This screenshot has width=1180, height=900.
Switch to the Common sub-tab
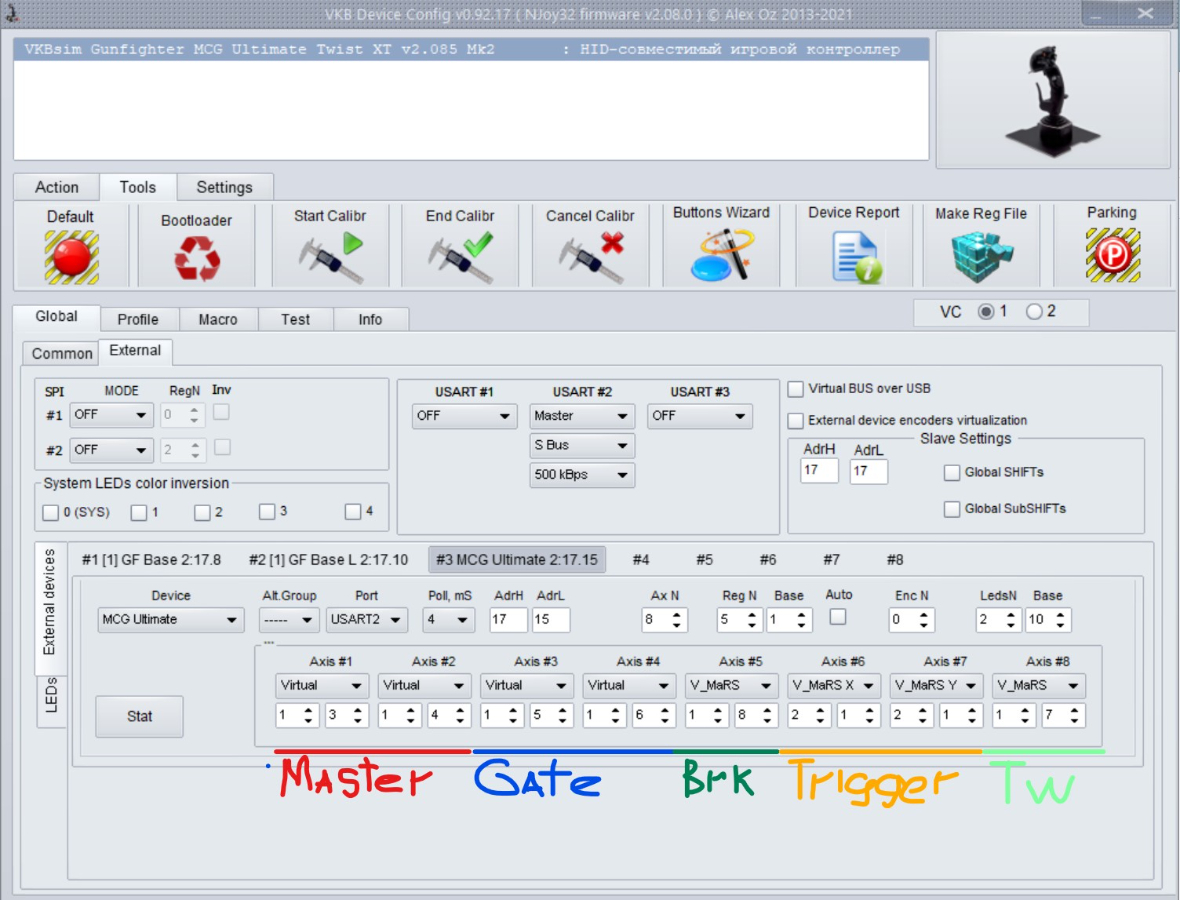point(62,354)
